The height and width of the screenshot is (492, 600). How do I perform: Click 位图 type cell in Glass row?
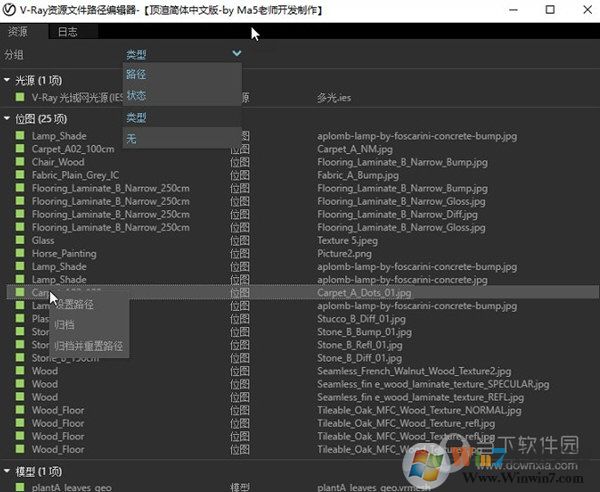[x=240, y=240]
